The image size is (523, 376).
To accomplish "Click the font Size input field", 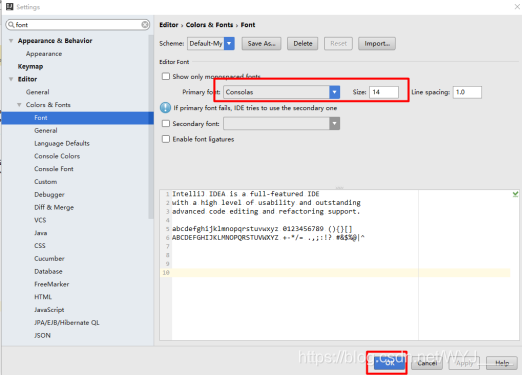I will pos(384,92).
